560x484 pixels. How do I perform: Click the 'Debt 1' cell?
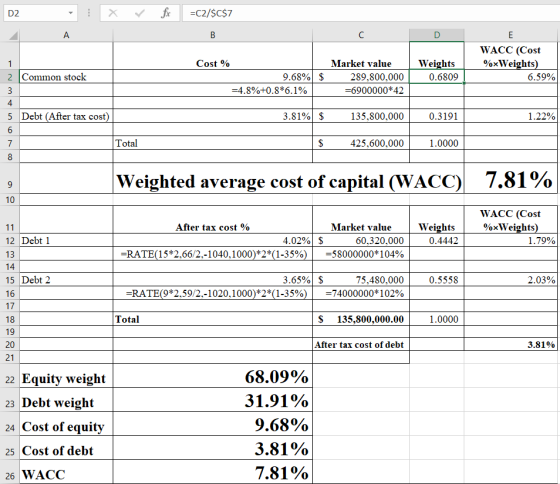(x=66, y=240)
